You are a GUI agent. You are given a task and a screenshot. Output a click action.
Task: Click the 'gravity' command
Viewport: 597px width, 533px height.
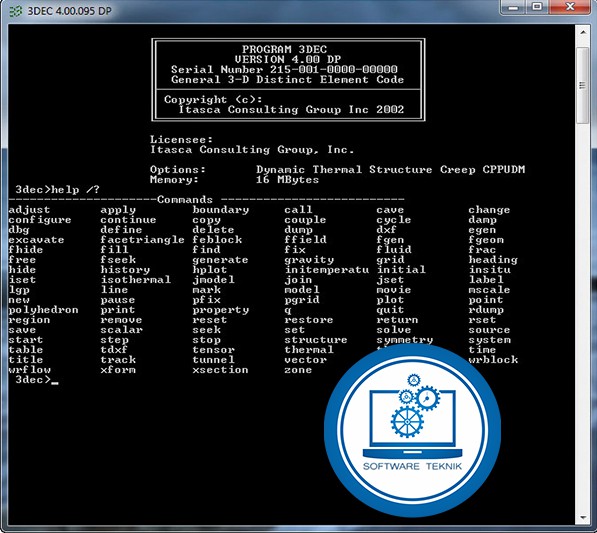coord(309,260)
